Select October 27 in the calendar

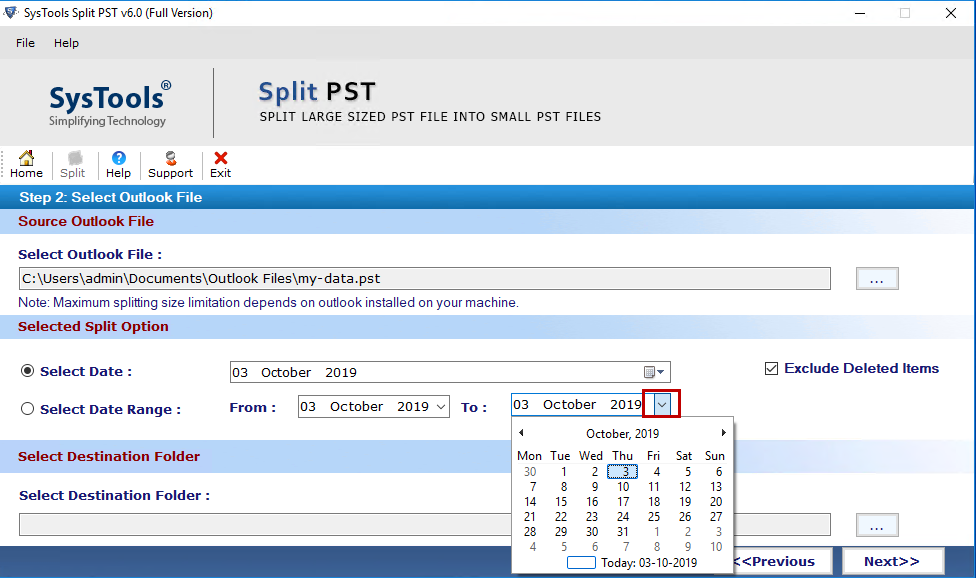coord(716,516)
